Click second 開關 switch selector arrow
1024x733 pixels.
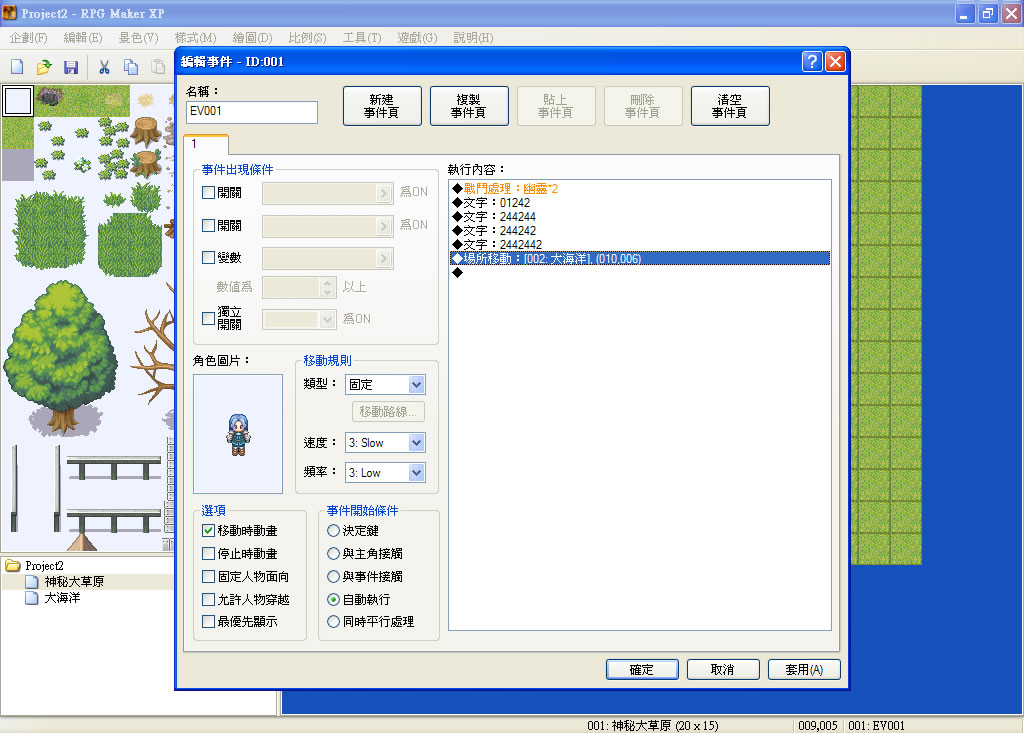pyautogui.click(x=384, y=226)
